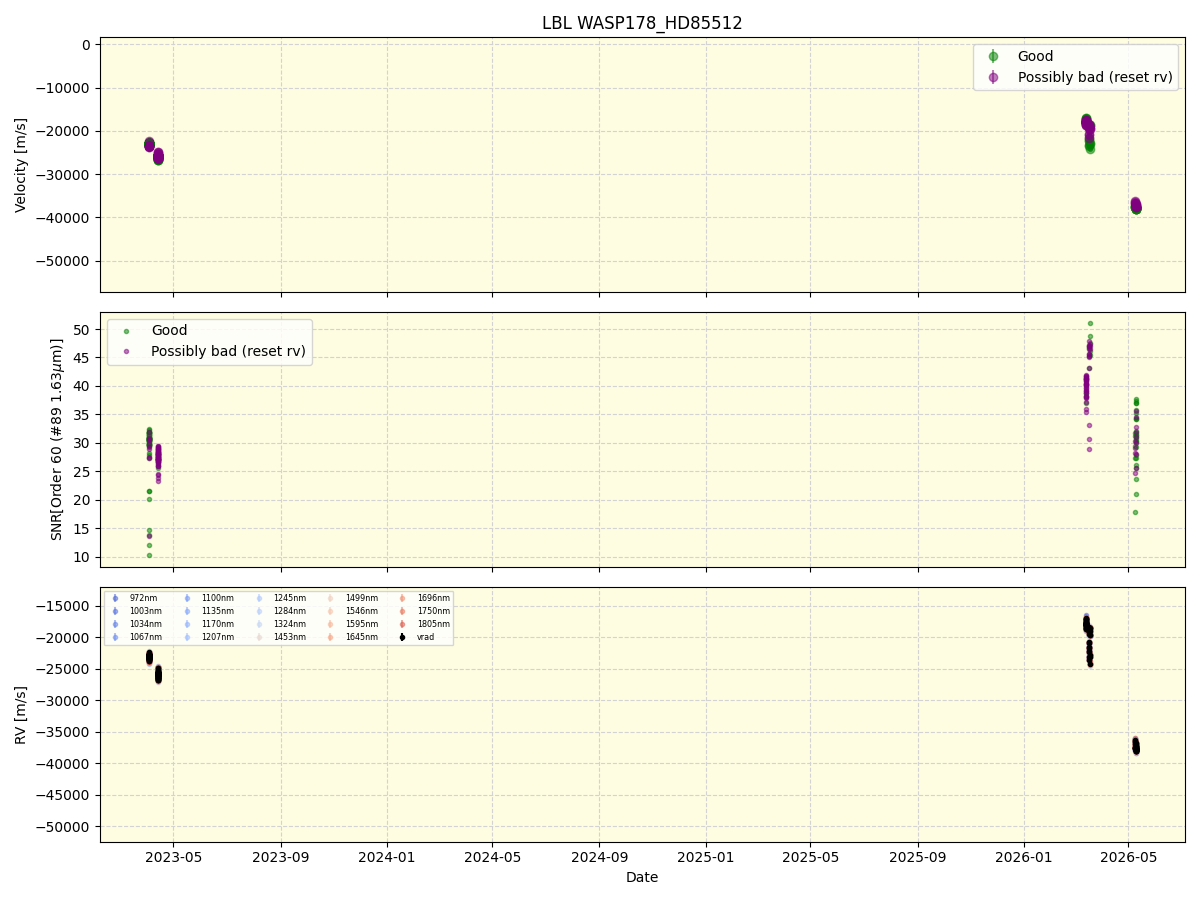1200x900 pixels.
Task: Click the −15000 tick on the RV axis
Action: tap(65, 606)
